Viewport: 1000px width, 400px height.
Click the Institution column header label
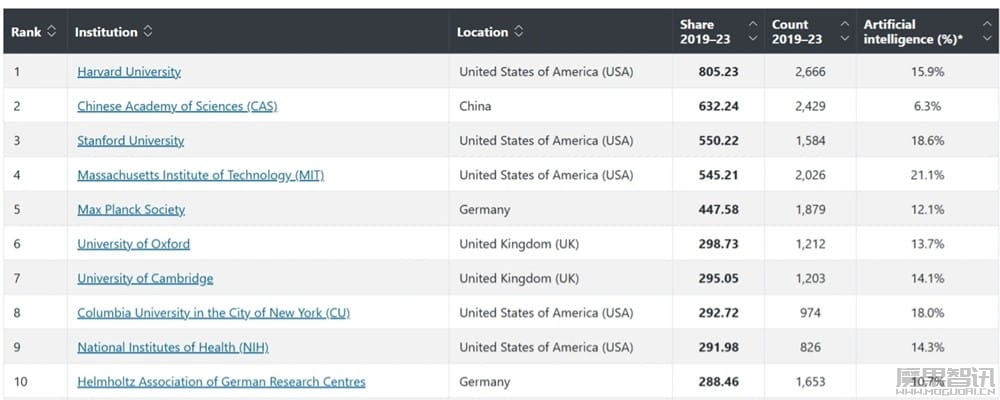pos(106,32)
